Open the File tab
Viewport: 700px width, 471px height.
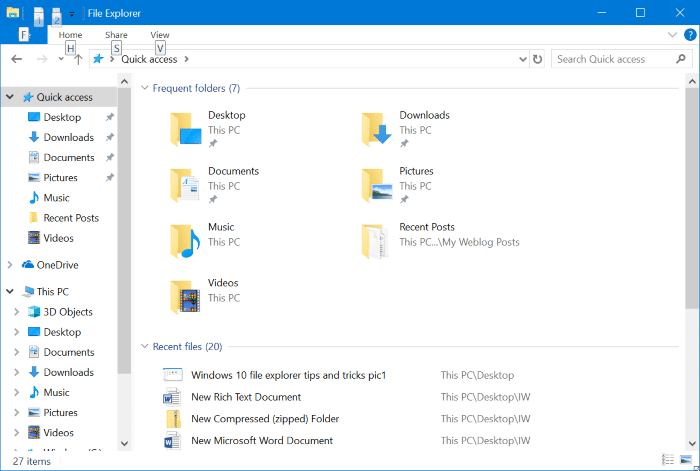[x=24, y=34]
